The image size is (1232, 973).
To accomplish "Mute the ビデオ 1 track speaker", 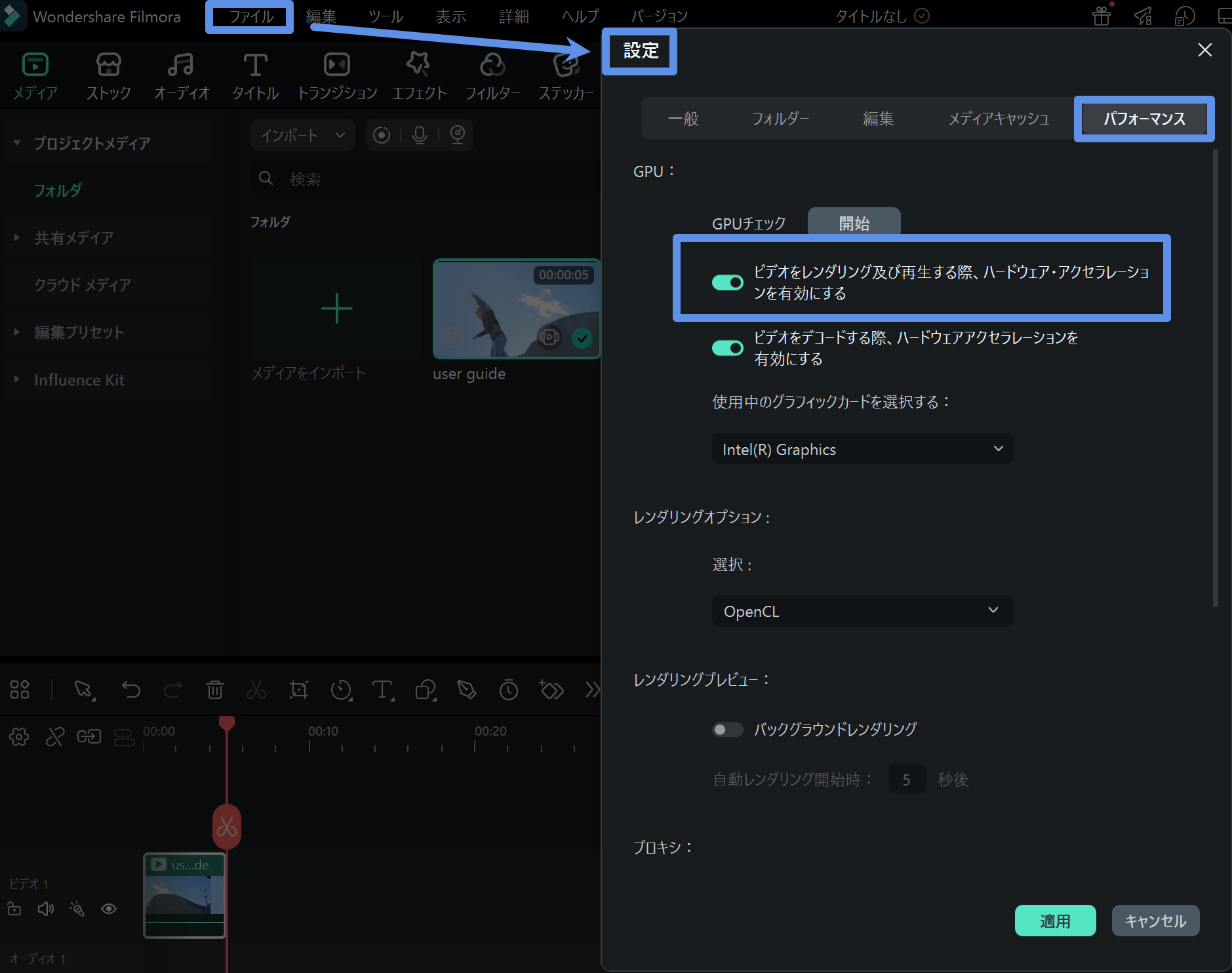I will pyautogui.click(x=46, y=909).
